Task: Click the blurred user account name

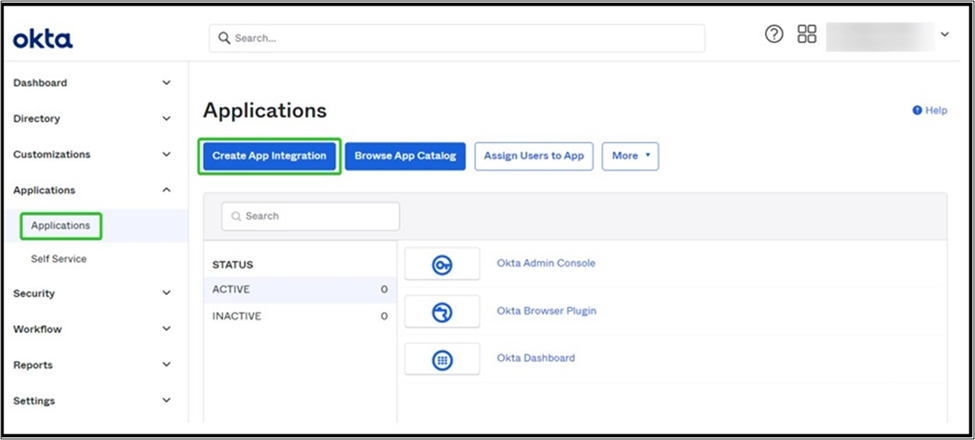Action: (x=880, y=37)
